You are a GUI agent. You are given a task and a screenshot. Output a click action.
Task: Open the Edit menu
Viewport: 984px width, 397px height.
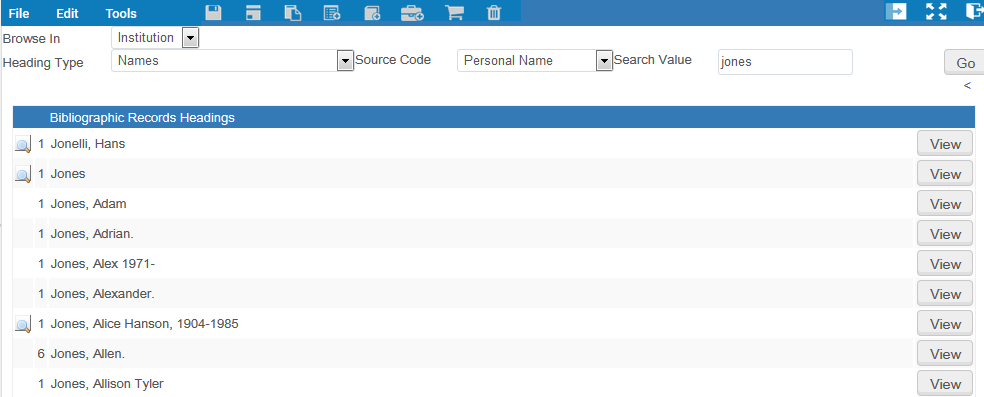pos(67,13)
